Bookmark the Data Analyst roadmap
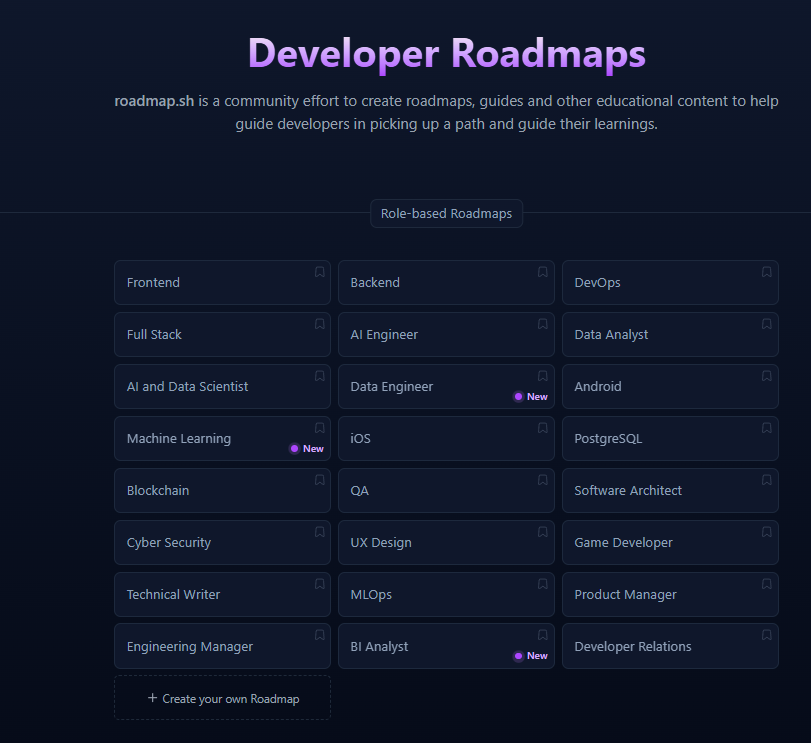Viewport: 811px width, 743px height. point(767,324)
